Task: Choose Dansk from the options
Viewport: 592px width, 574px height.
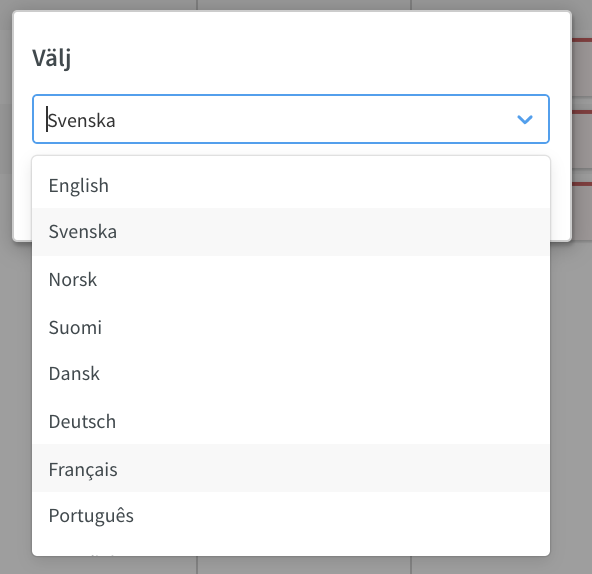Action: coord(291,373)
